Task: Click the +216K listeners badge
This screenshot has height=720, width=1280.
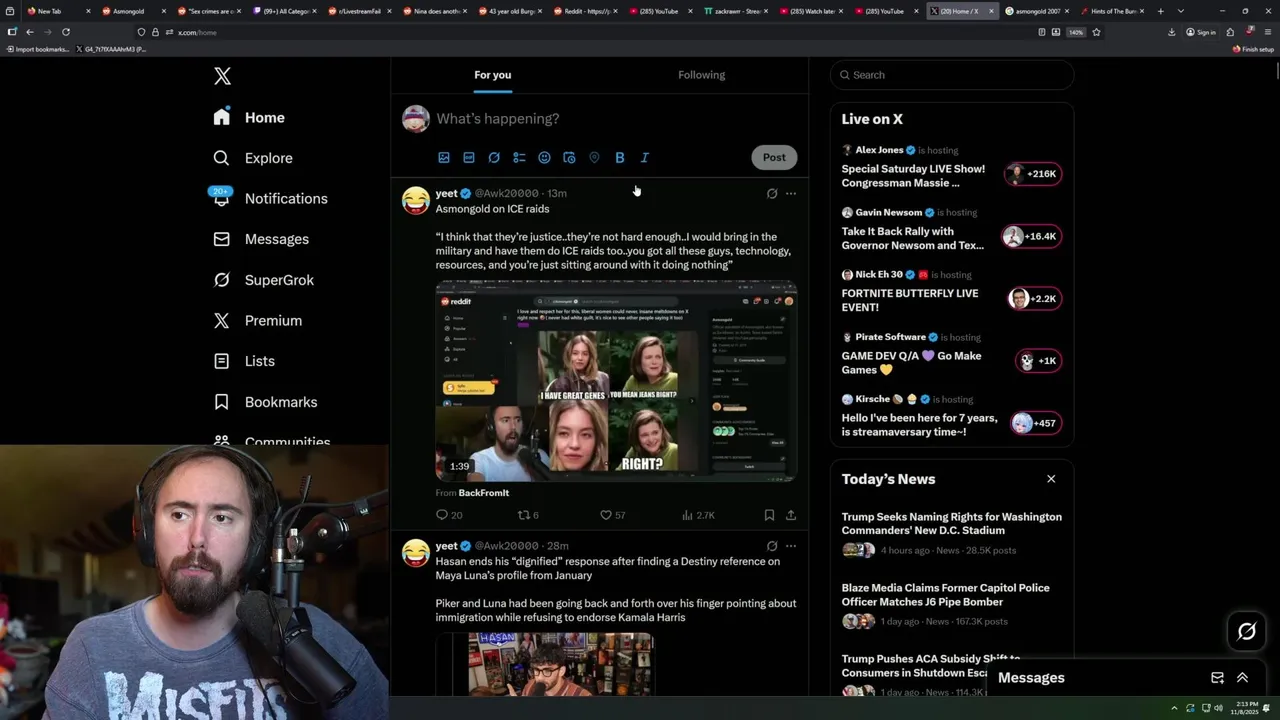Action: (1033, 174)
